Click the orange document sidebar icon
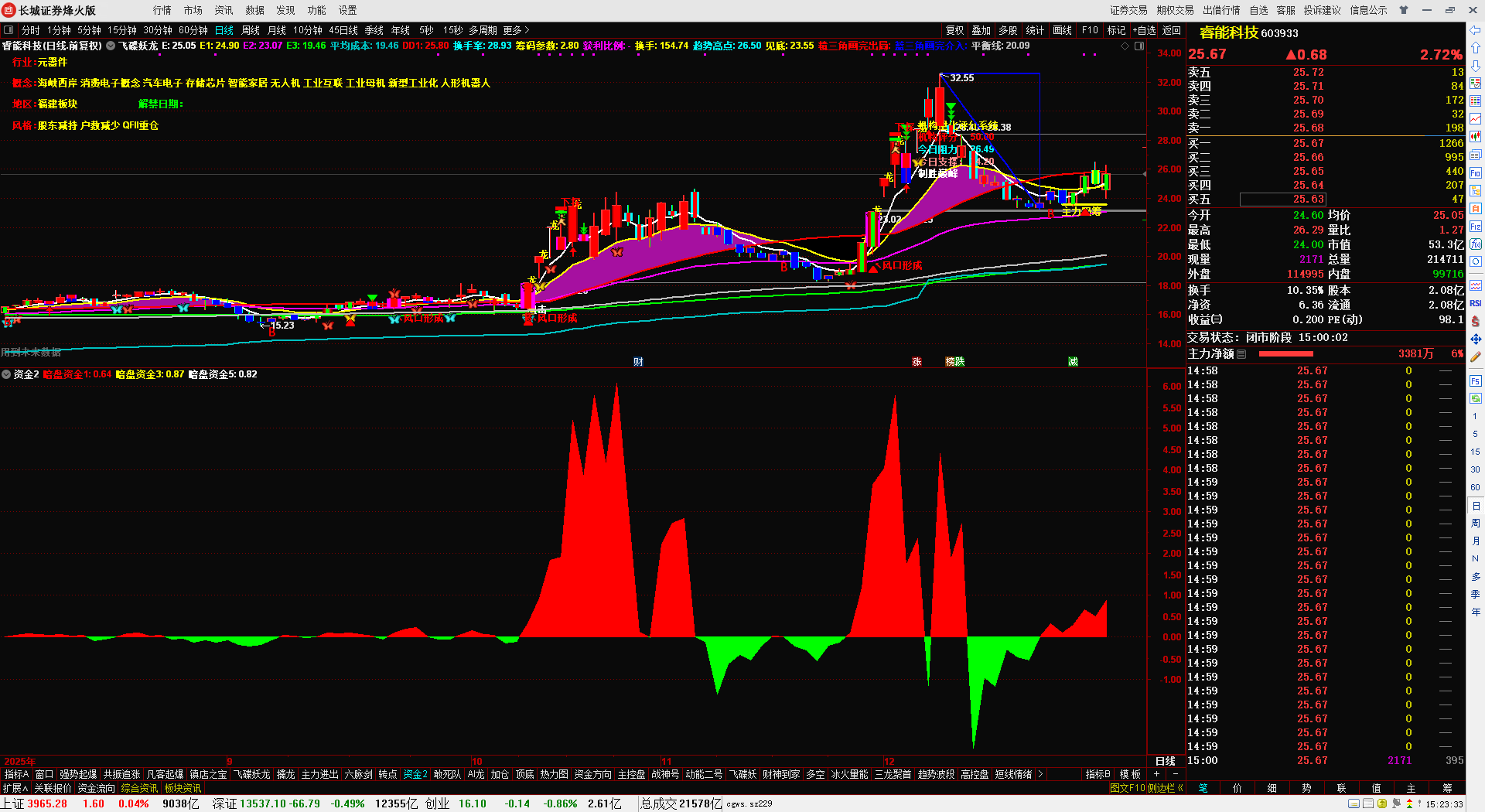1485x812 pixels. (x=1476, y=209)
